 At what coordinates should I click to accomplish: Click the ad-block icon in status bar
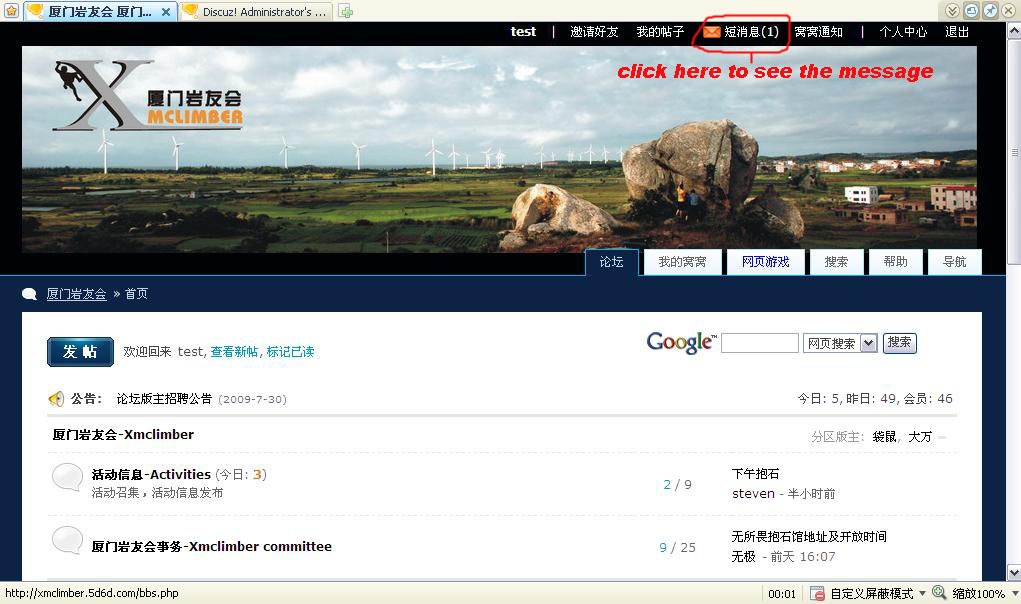click(x=817, y=594)
